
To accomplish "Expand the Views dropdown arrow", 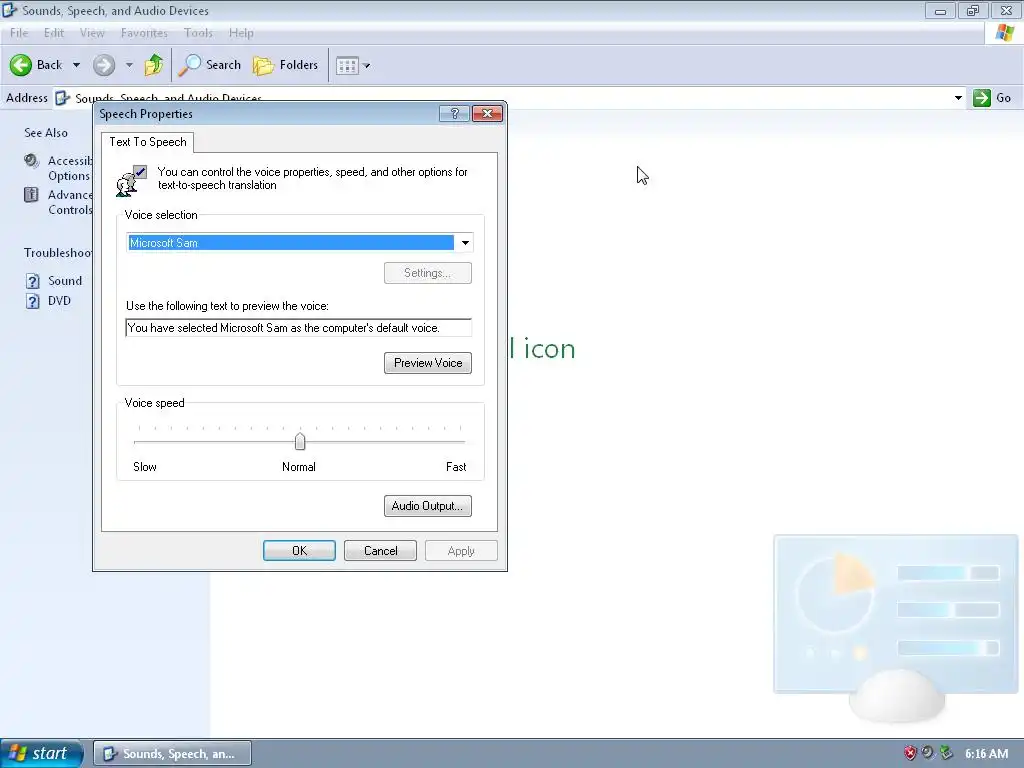I will click(x=366, y=65).
